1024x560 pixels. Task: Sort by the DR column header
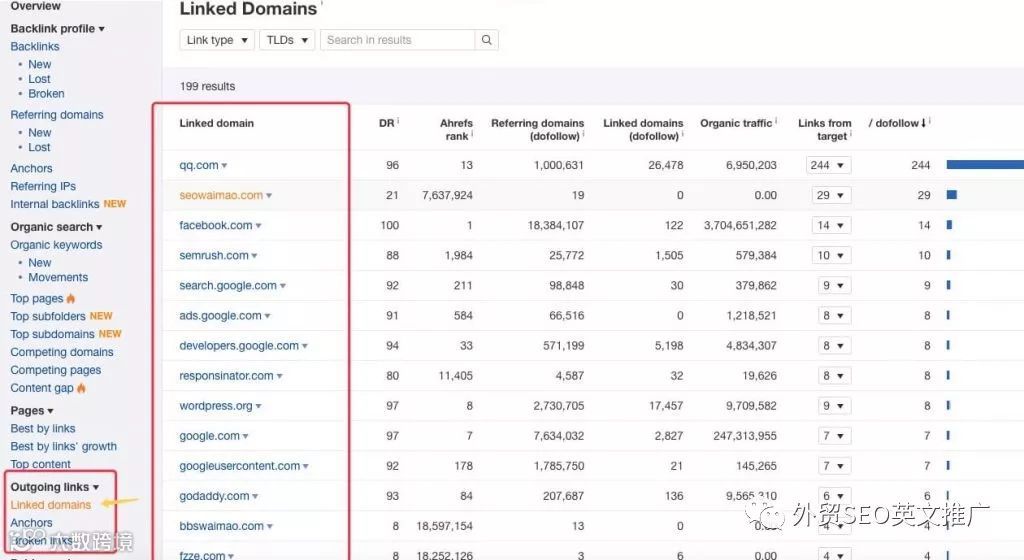[387, 123]
